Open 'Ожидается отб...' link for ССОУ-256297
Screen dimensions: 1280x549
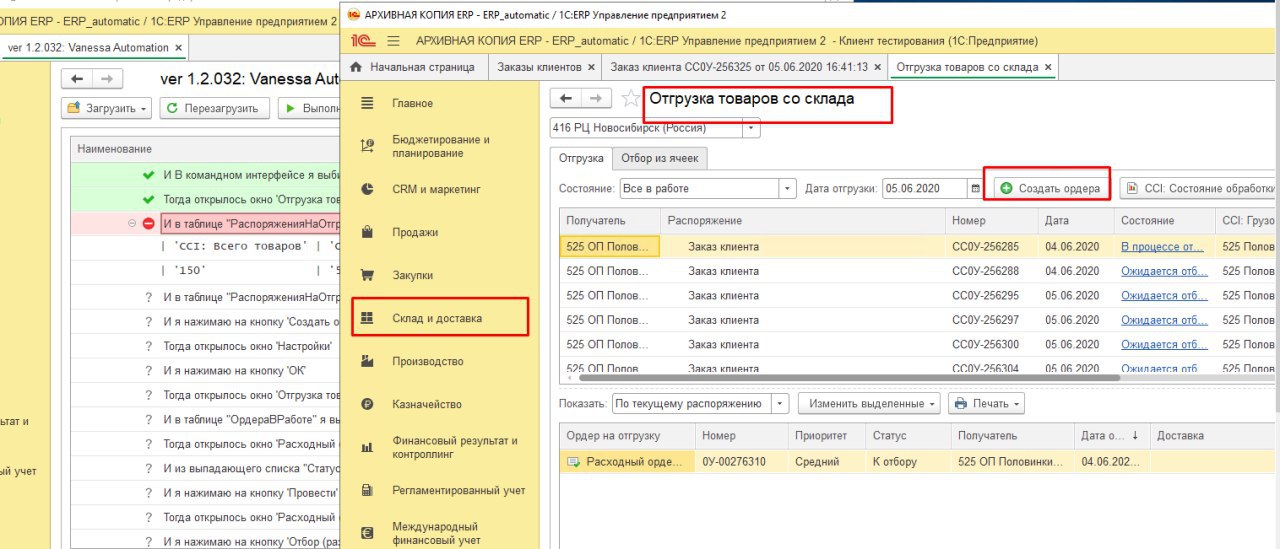pos(1164,320)
